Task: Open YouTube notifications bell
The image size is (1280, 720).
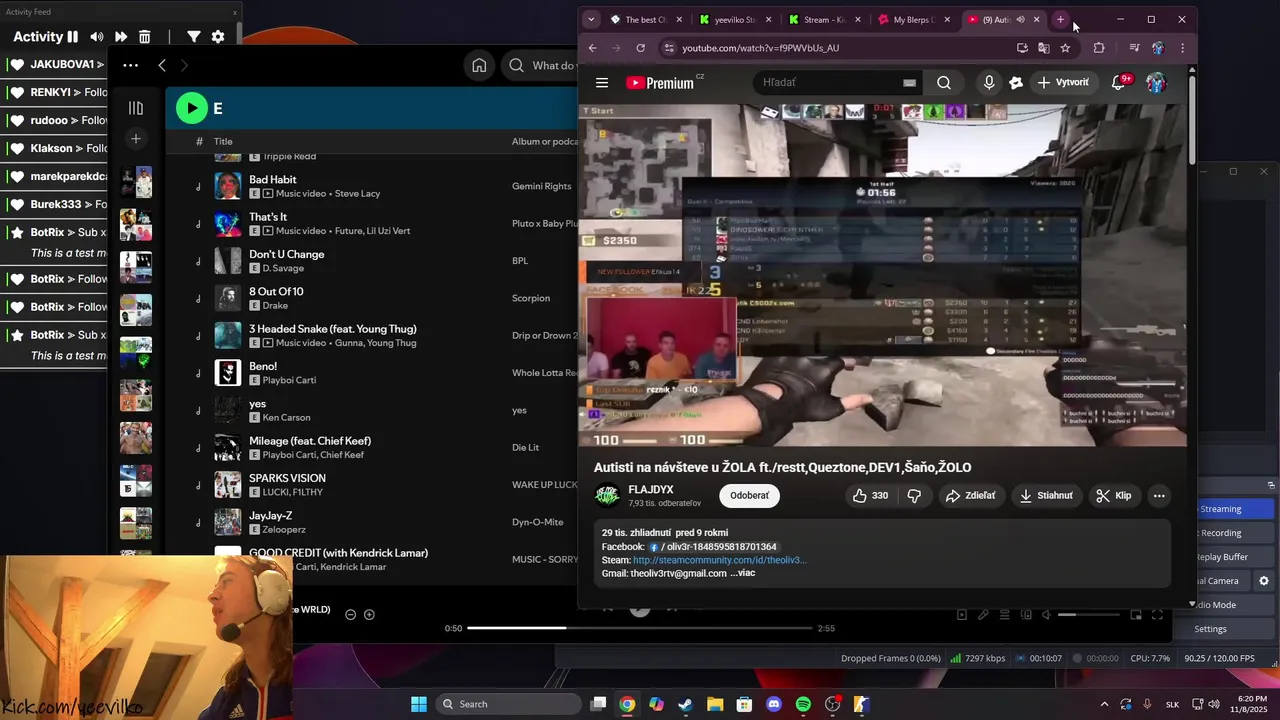Action: click(x=1119, y=83)
